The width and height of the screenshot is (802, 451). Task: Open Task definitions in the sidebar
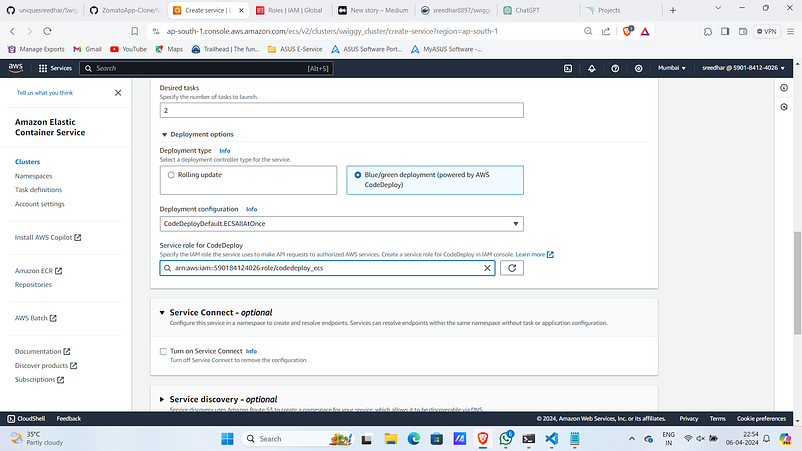pos(38,190)
